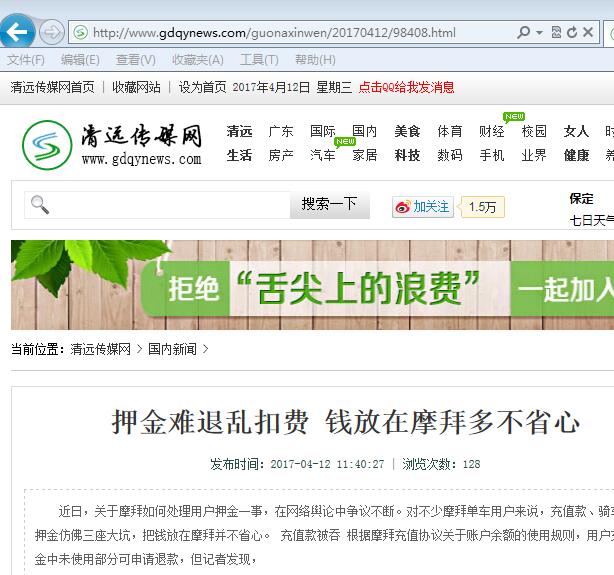Screen dimensions: 614x575
Task: Click the 收藏网站 link
Action: (136, 87)
